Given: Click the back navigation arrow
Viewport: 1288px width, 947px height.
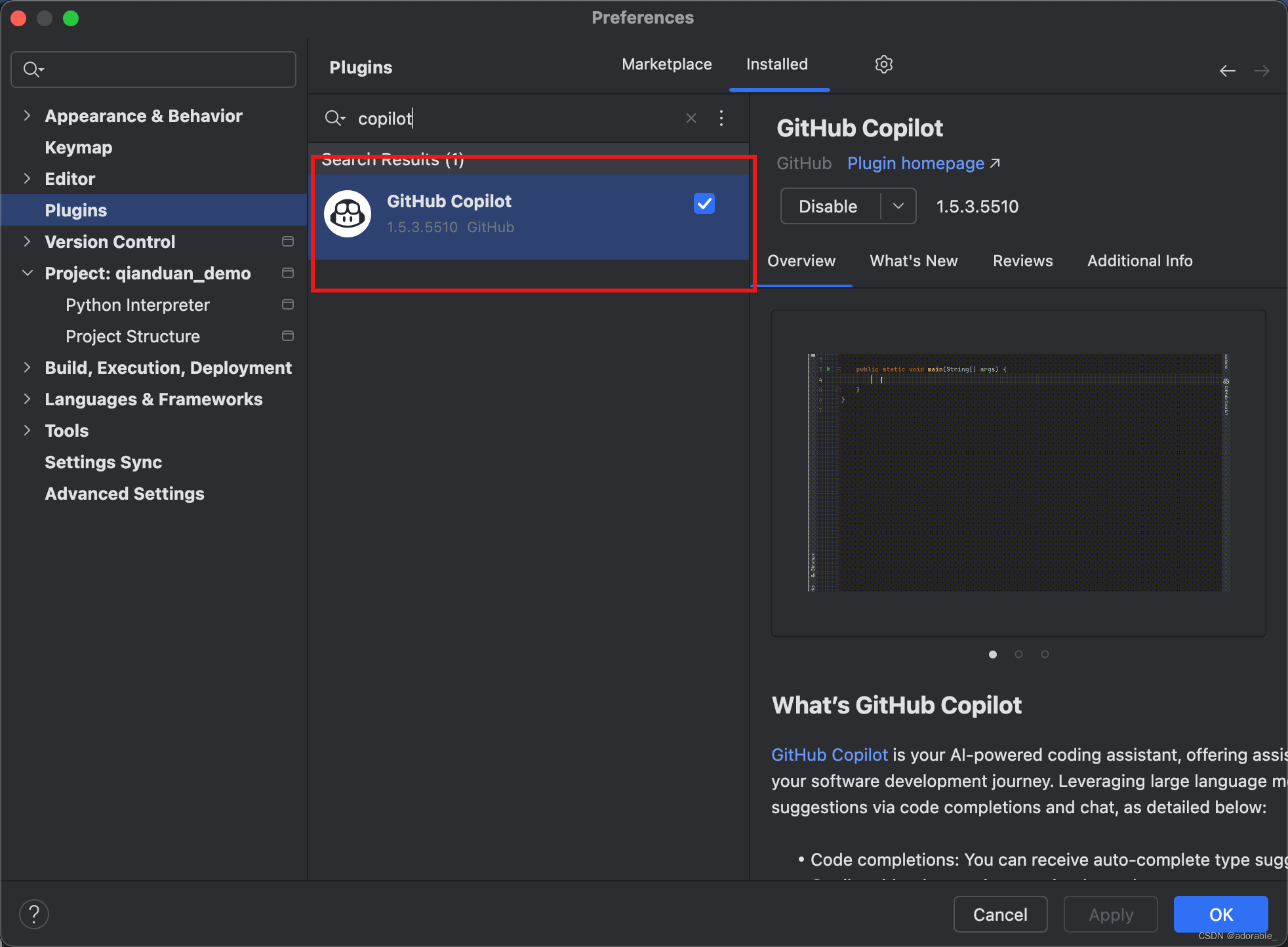Looking at the screenshot, I should 1227,71.
